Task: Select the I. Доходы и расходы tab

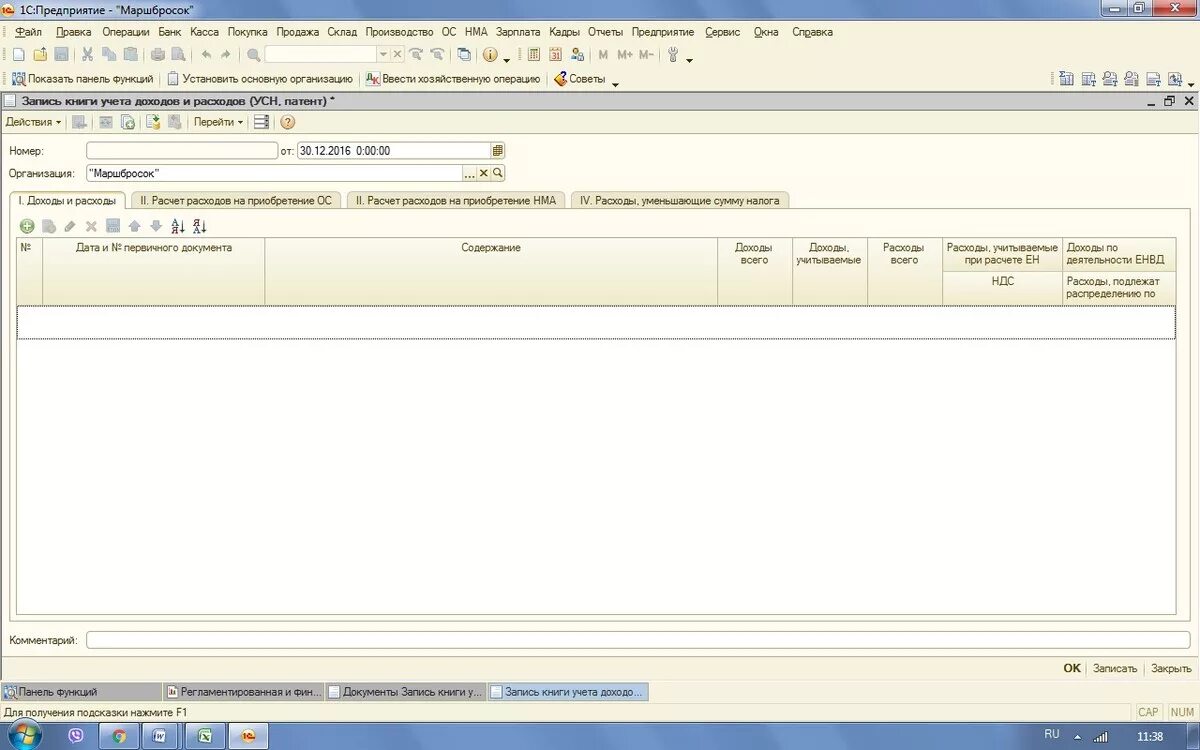Action: point(68,200)
